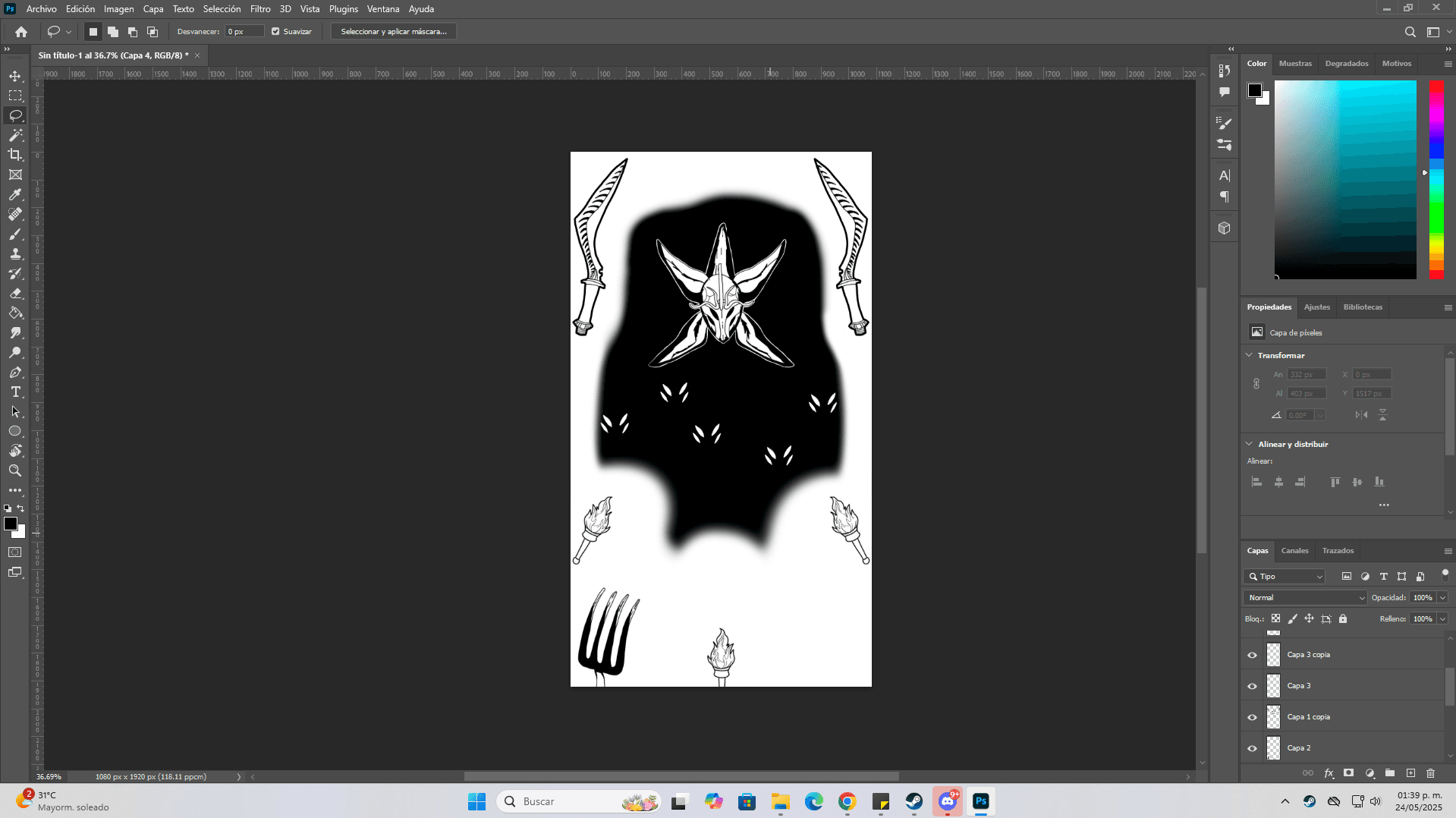
Task: Open the Filtro menu
Action: (260, 9)
